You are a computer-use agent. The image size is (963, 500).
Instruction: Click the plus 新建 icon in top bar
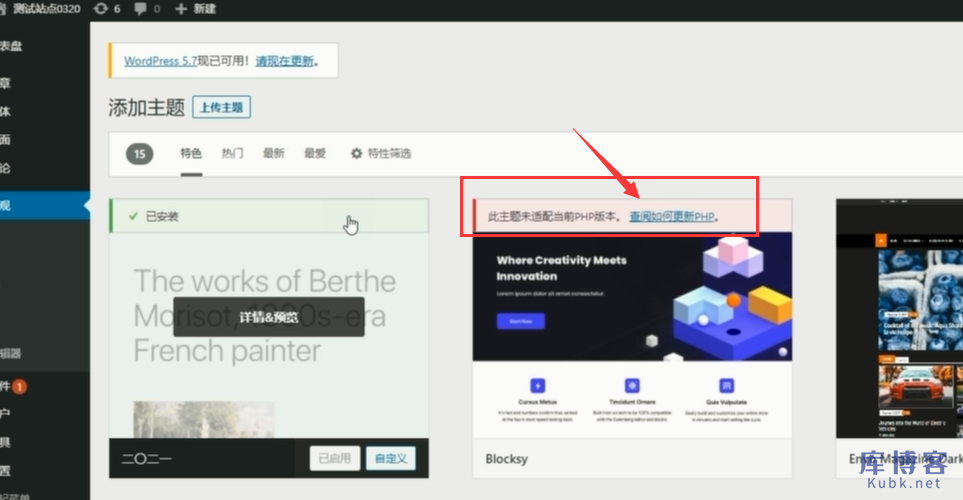(x=181, y=9)
